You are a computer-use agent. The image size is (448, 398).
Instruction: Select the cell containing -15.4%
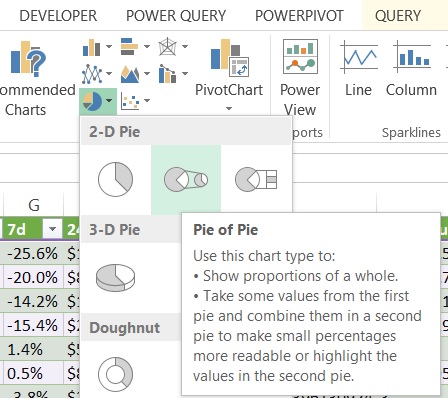click(x=33, y=325)
